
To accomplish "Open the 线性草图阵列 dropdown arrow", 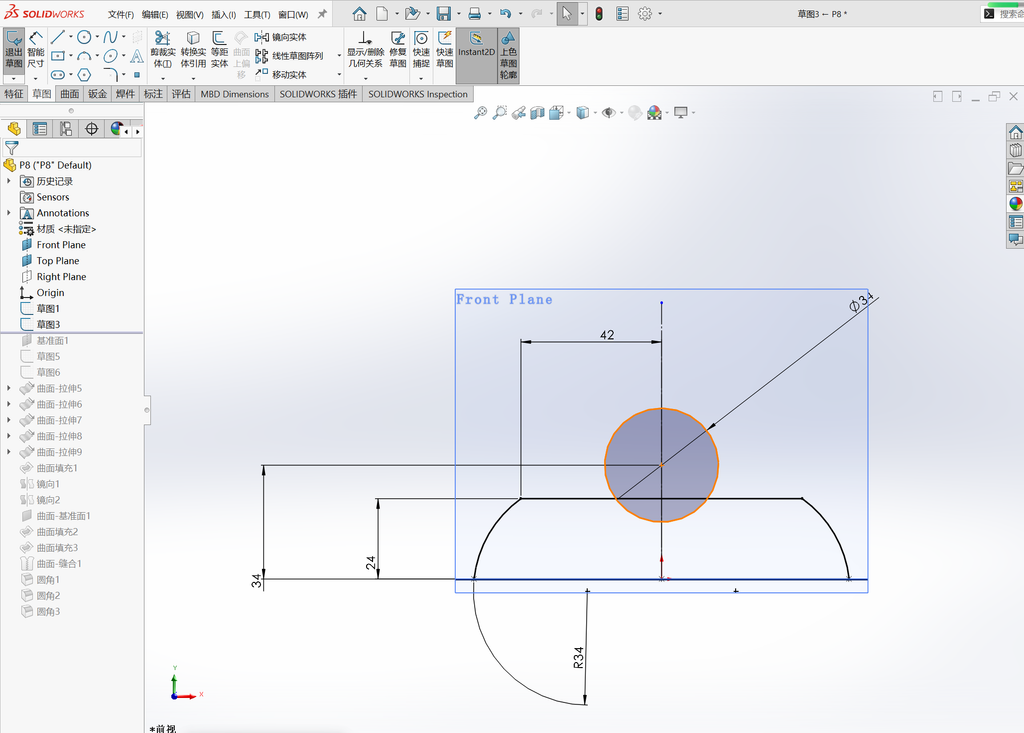I will click(x=339, y=56).
